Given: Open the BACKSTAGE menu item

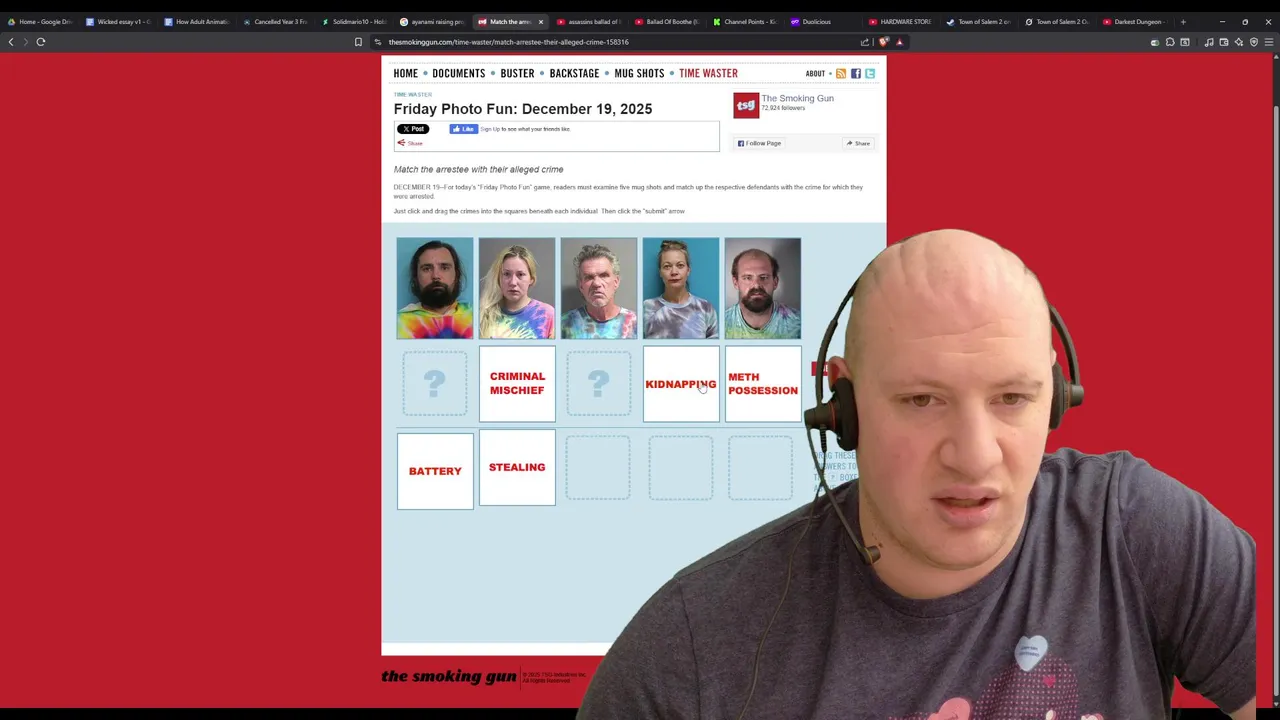Looking at the screenshot, I should click(x=574, y=73).
